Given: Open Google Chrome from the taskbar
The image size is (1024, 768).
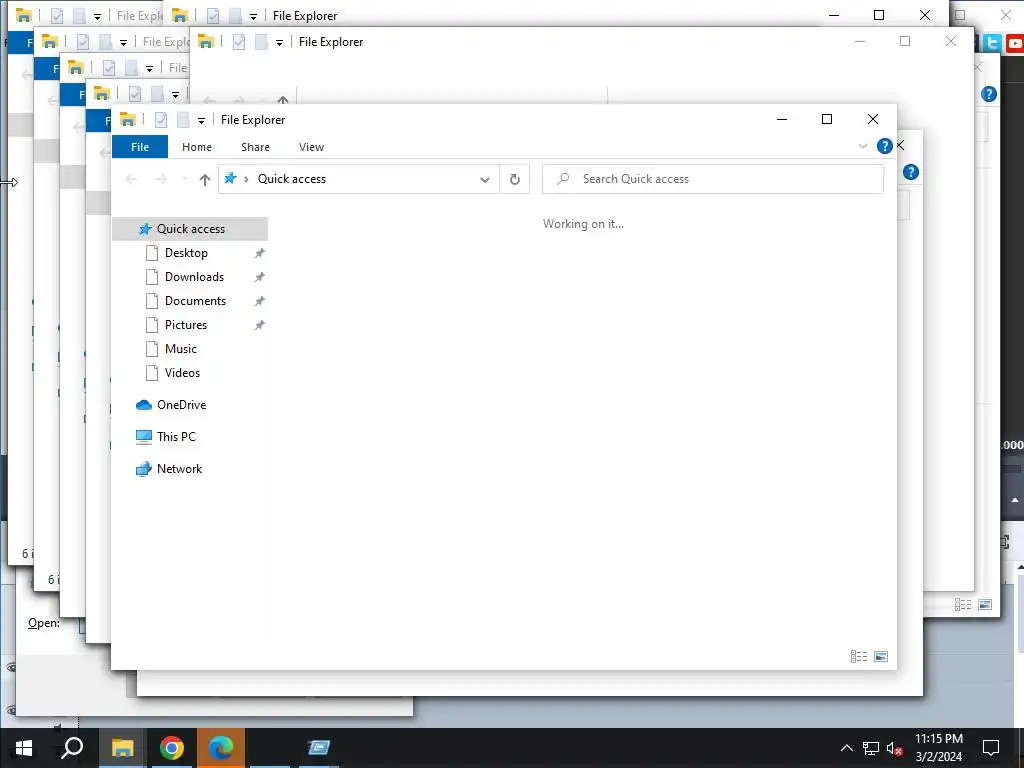Looking at the screenshot, I should (172, 748).
